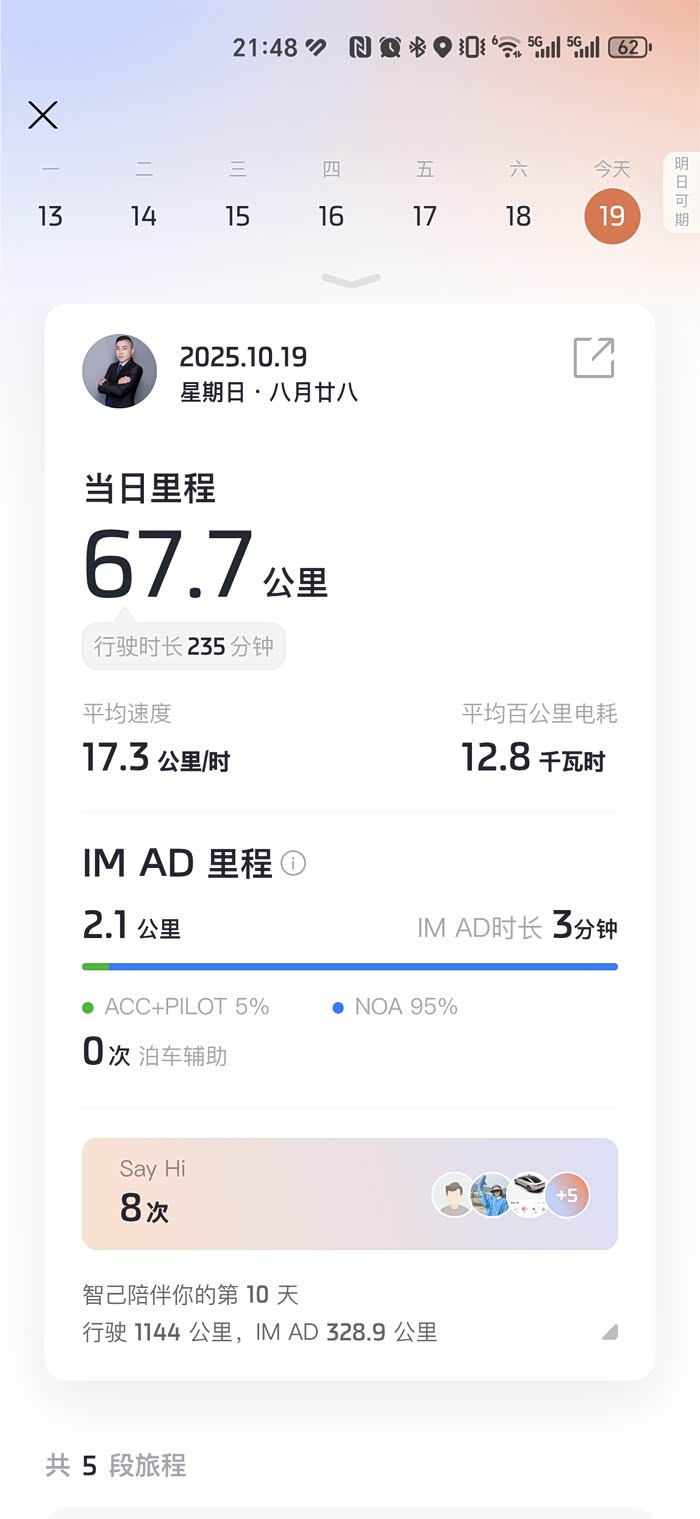Tap the Wi-Fi 6 status icon
This screenshot has width=700, height=1519.
(x=507, y=46)
